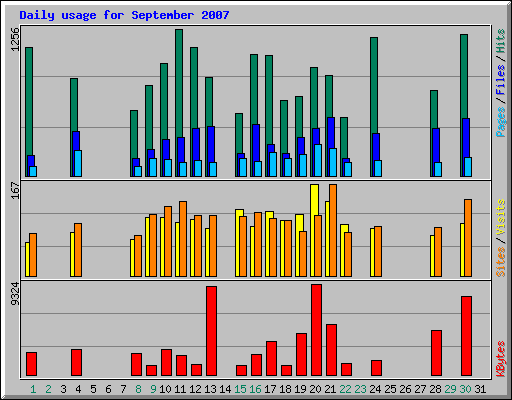The width and height of the screenshot is (512, 400).
Task: Click day label 10 on the axis
Action: (165, 389)
